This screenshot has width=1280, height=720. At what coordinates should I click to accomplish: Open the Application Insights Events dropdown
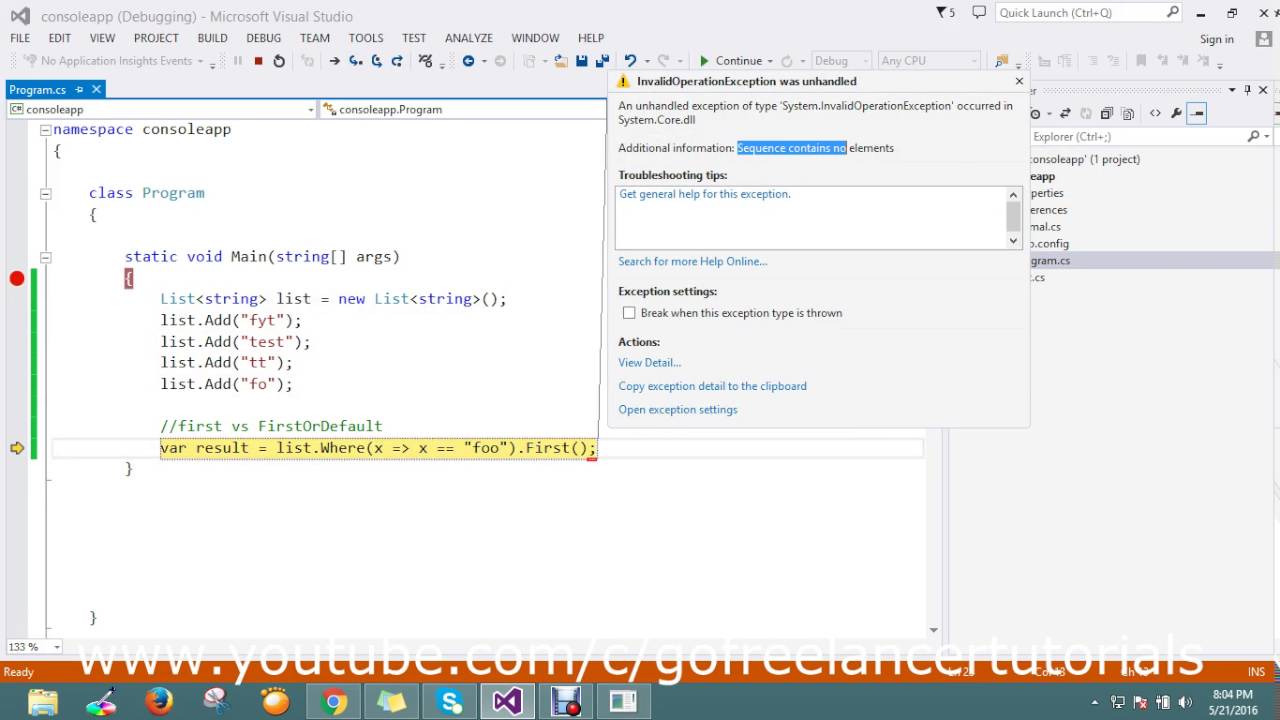[200, 61]
